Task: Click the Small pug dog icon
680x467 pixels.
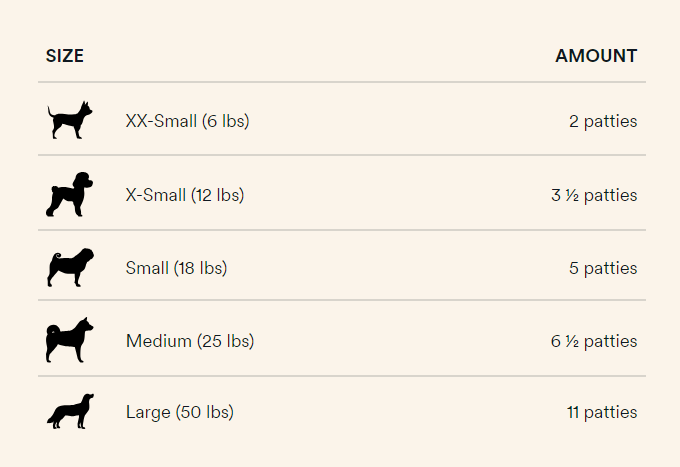Action: click(70, 268)
